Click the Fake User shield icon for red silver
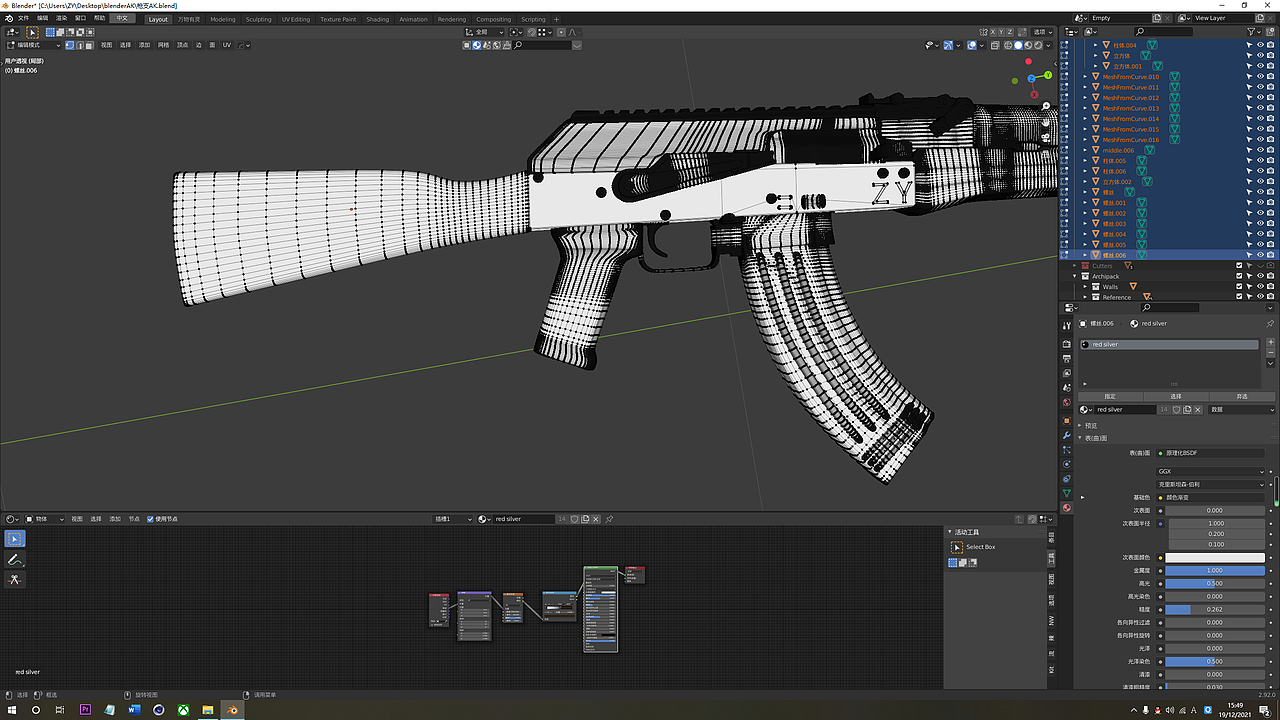 click(1177, 409)
